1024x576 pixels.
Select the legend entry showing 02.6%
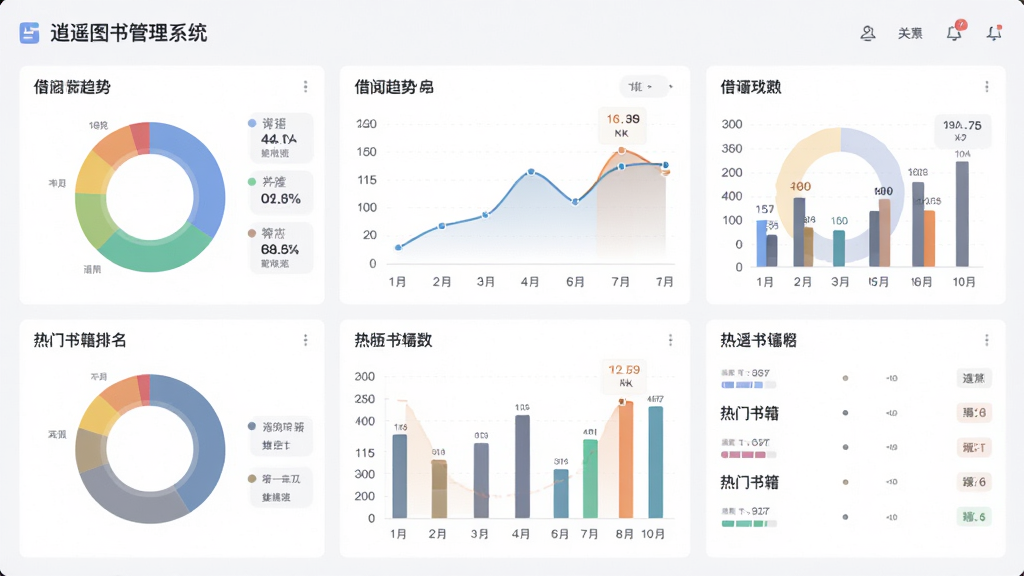click(280, 191)
